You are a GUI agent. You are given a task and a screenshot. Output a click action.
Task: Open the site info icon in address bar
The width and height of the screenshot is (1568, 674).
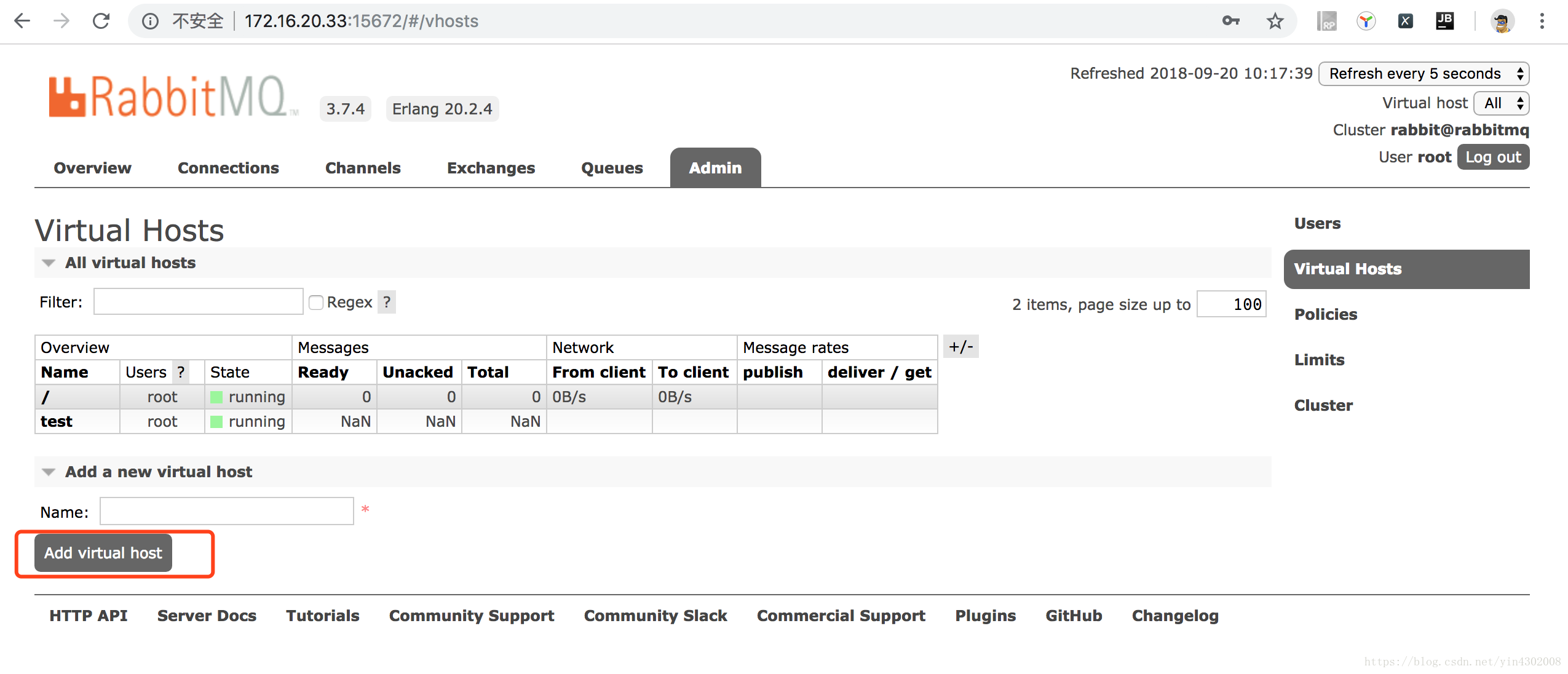click(150, 22)
